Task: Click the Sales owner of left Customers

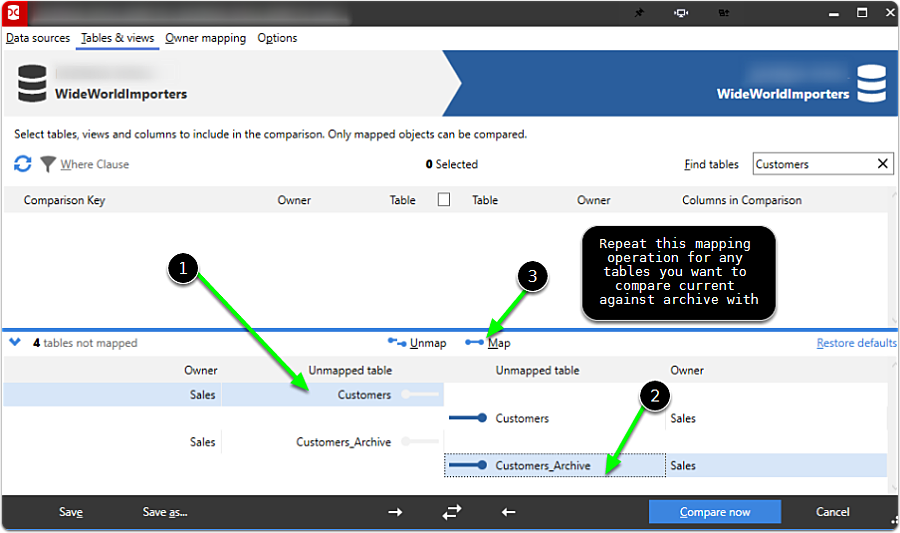Action: click(x=203, y=395)
